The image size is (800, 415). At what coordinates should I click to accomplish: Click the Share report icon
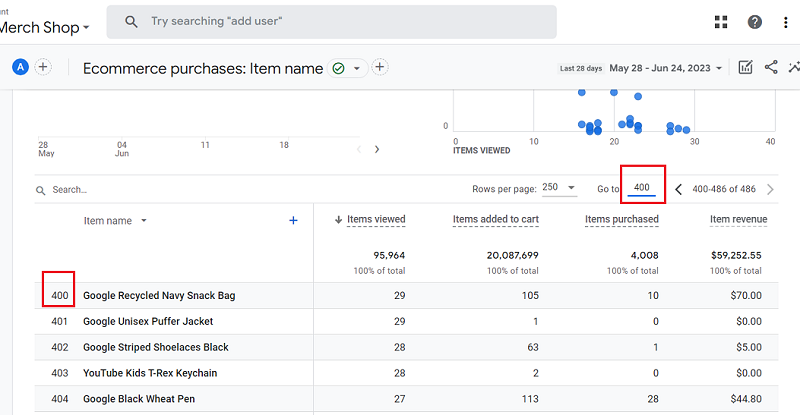[x=771, y=67]
